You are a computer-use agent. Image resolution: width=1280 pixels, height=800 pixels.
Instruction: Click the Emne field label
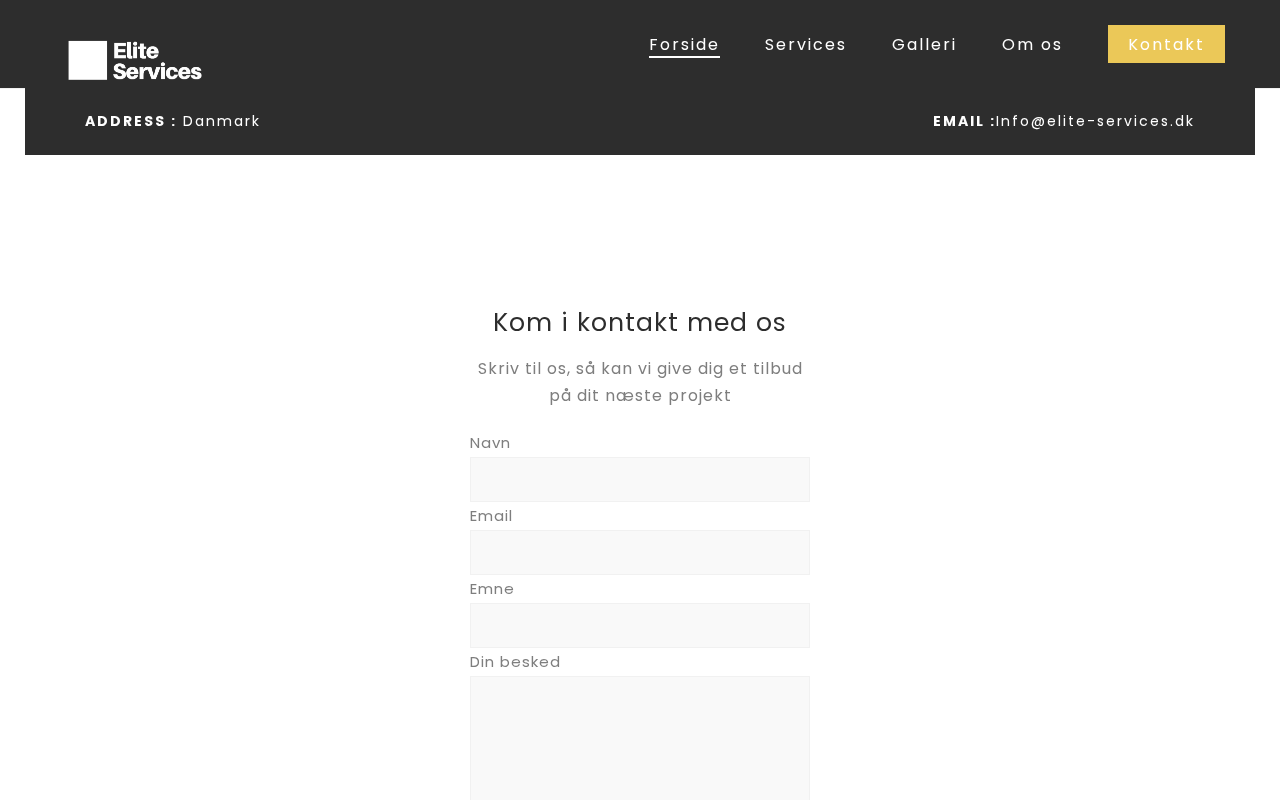[492, 589]
